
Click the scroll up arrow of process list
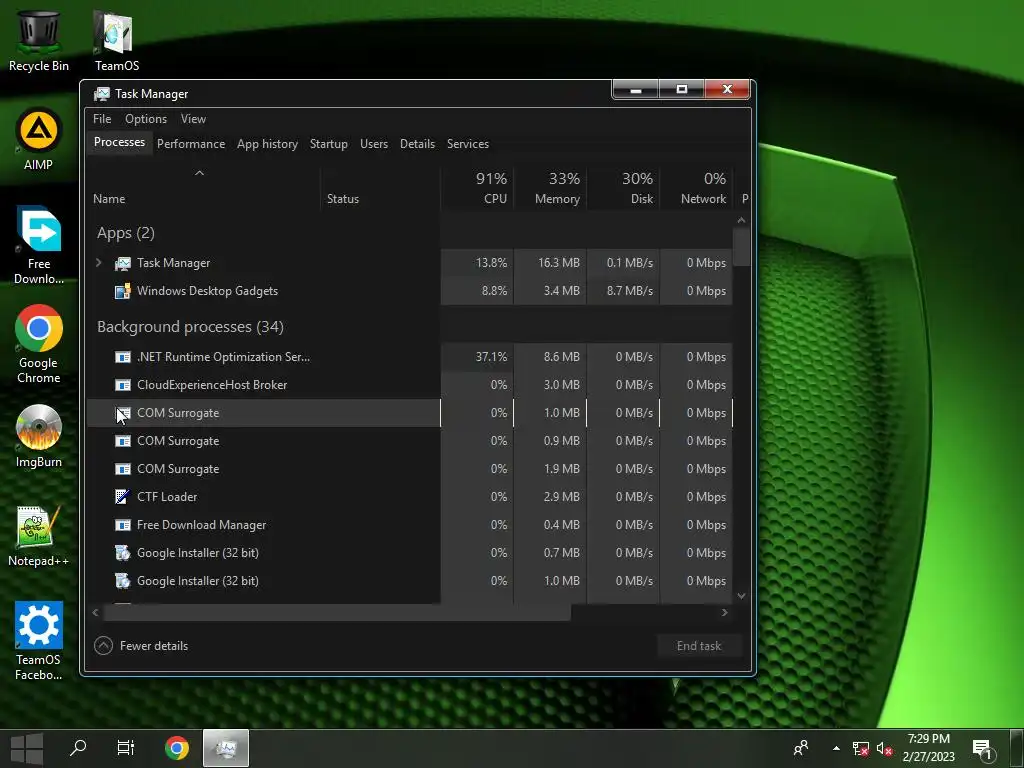pyautogui.click(x=741, y=220)
